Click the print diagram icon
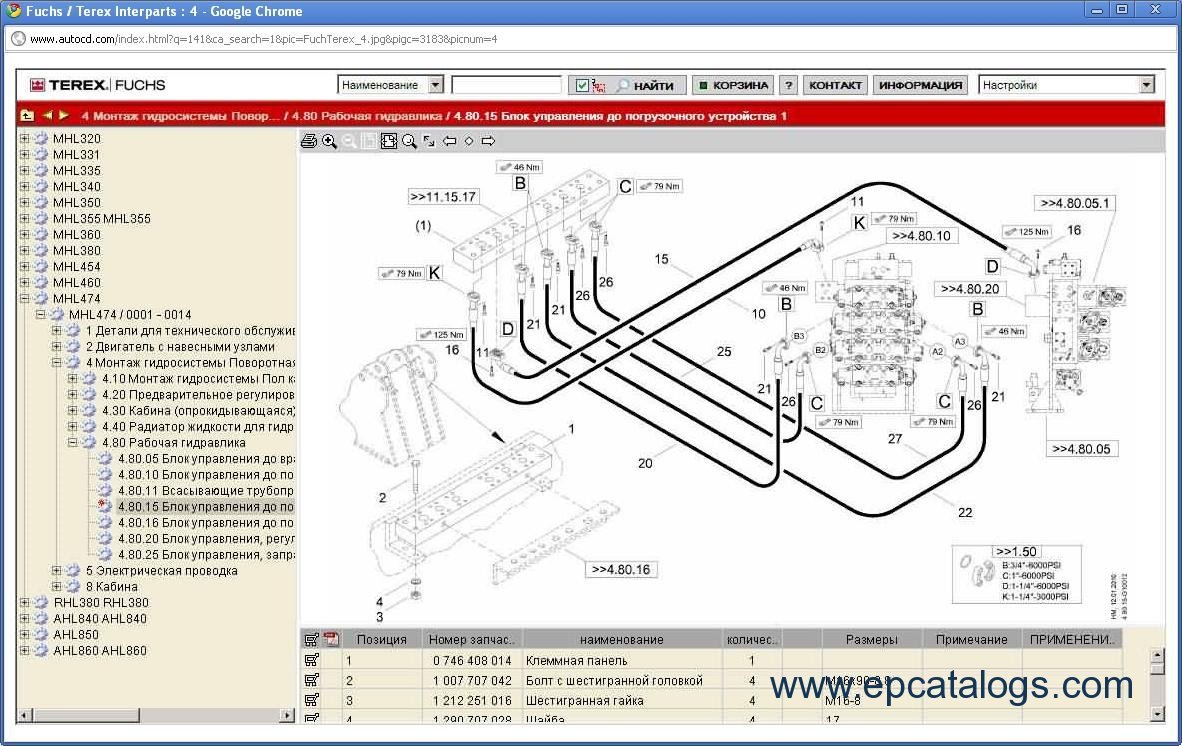The width and height of the screenshot is (1182, 746). pos(309,141)
